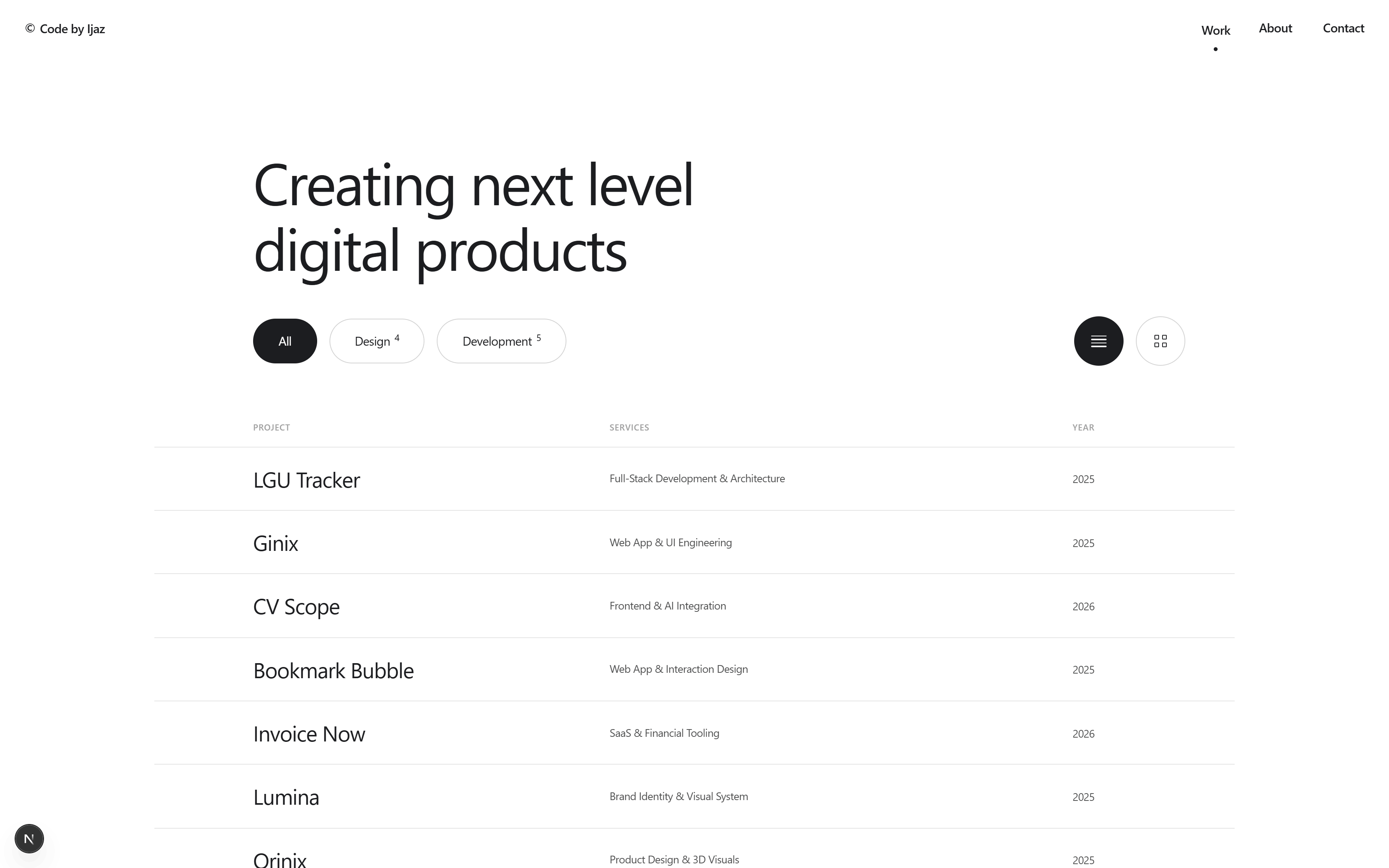Switch to list view layout
The width and height of the screenshot is (1389, 868).
(1098, 341)
